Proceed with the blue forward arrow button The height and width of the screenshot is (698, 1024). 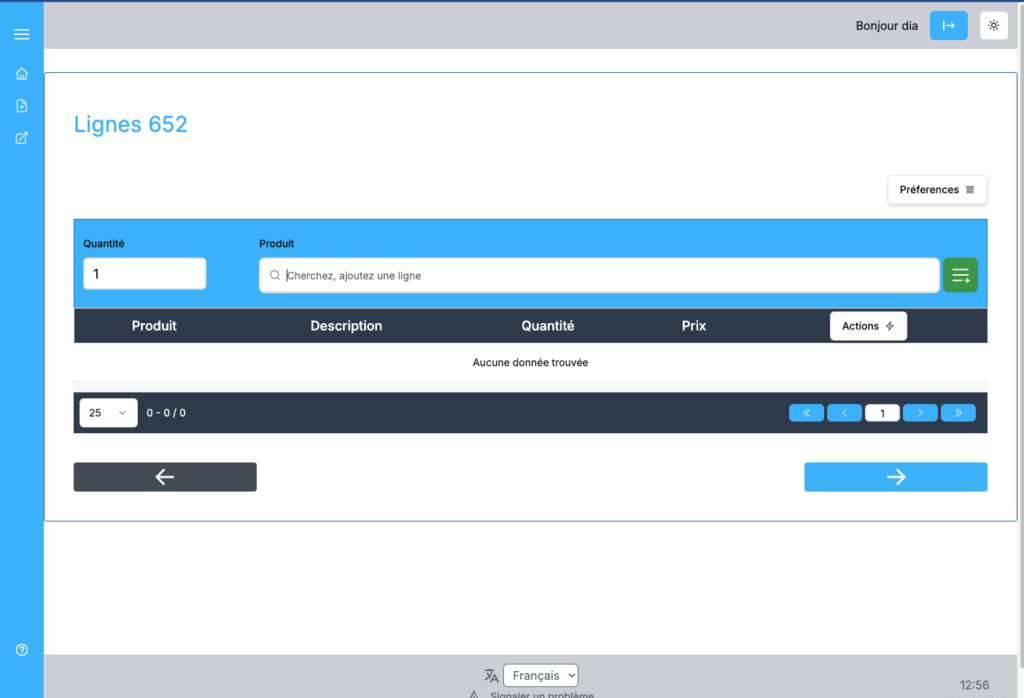pos(895,477)
